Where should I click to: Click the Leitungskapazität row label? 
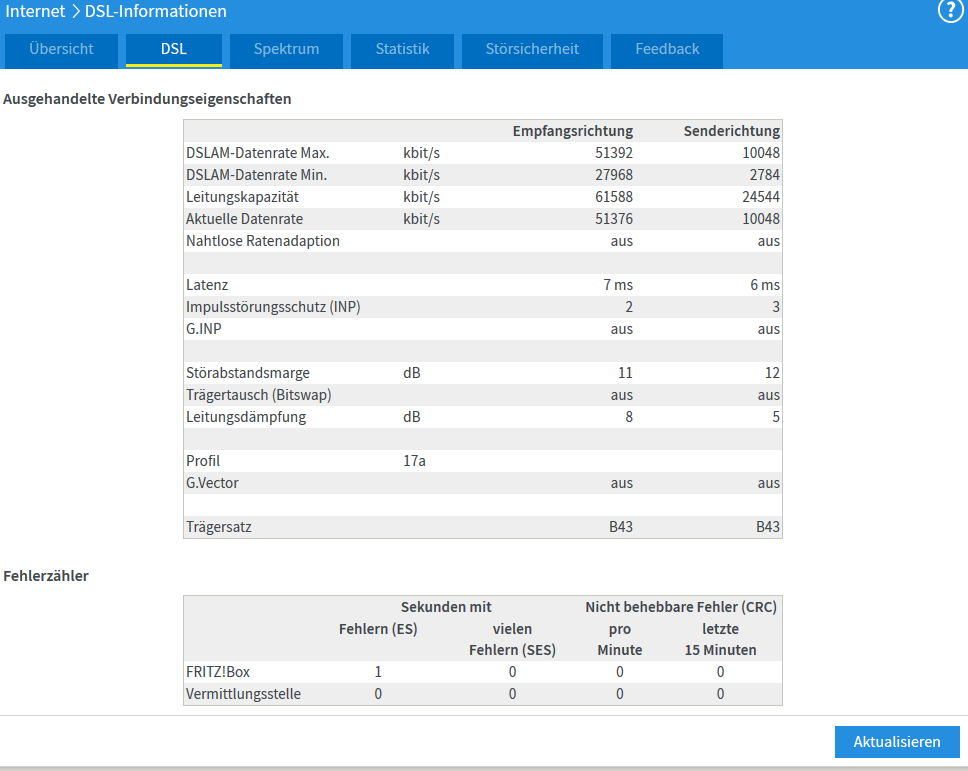click(242, 197)
